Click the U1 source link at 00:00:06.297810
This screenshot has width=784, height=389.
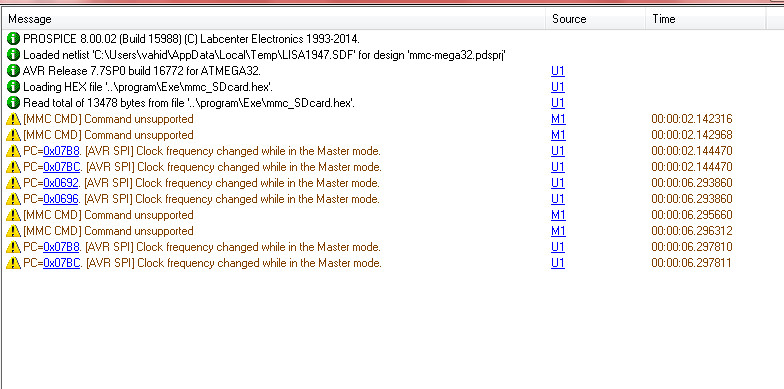click(x=558, y=247)
